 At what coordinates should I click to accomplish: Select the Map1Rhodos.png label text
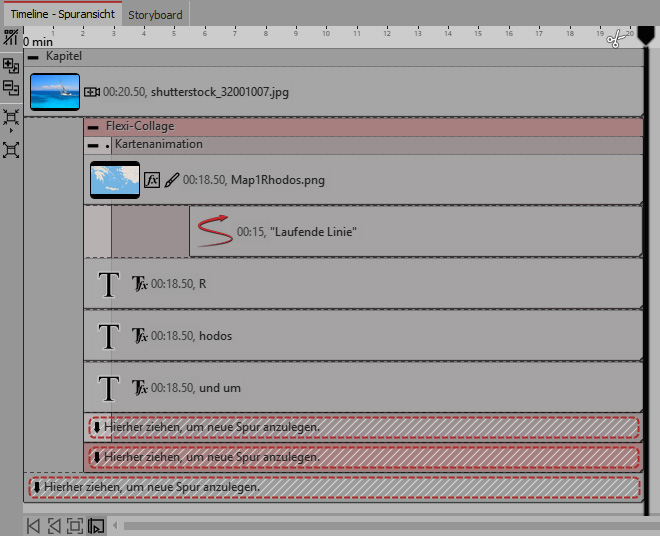pos(278,180)
